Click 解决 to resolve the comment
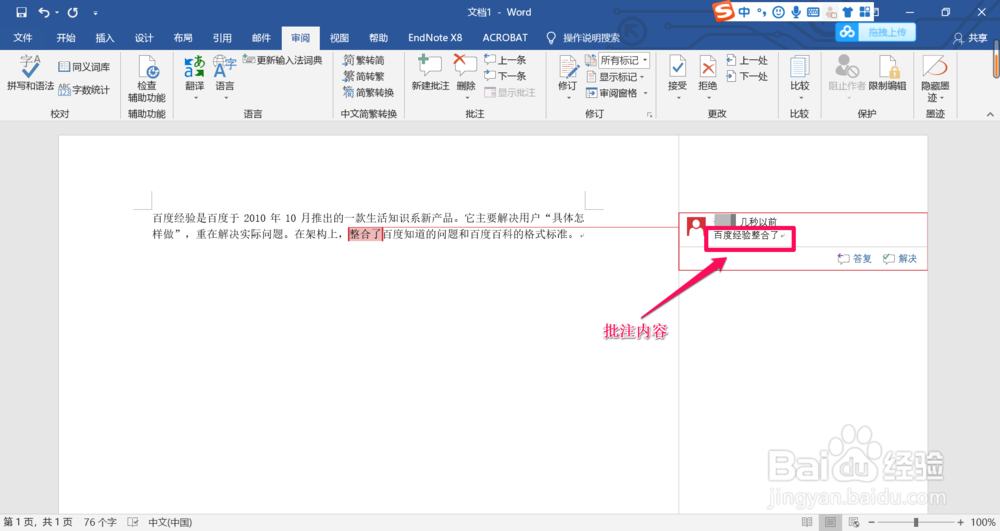This screenshot has width=1000, height=531. 900,258
